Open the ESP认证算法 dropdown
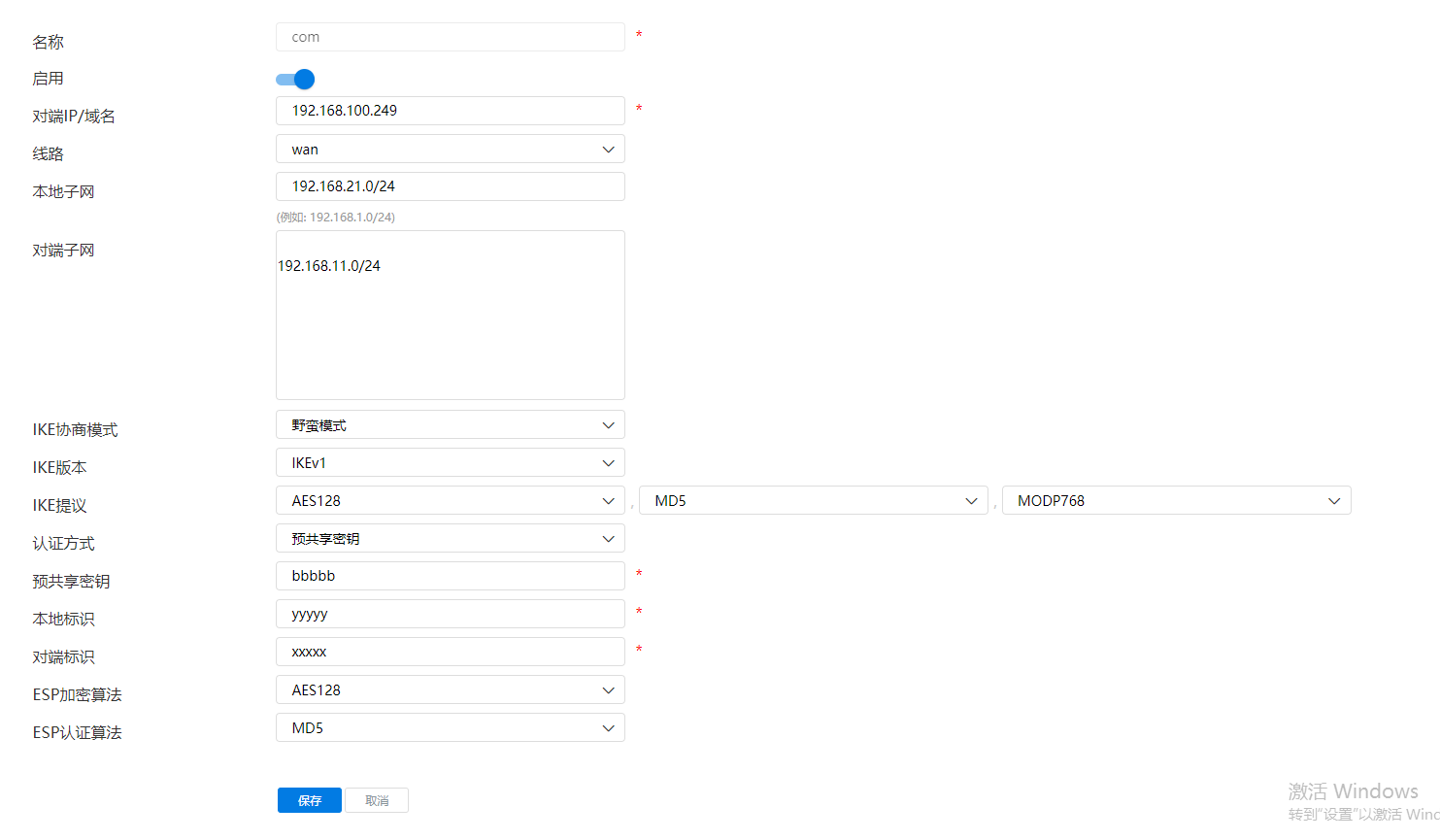 coord(450,728)
